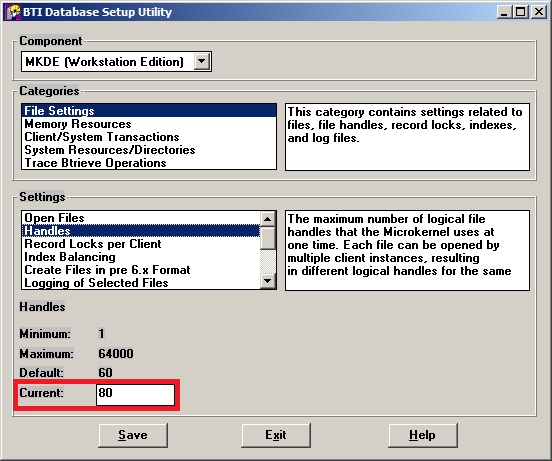Select the File Settings category
This screenshot has width=552, height=461.
(149, 110)
